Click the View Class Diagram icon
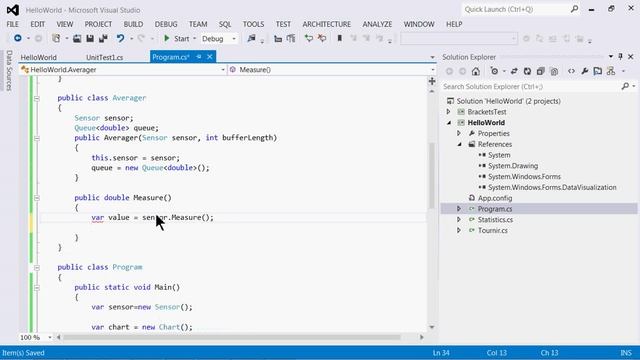This screenshot has height=360, width=640. (x=611, y=71)
